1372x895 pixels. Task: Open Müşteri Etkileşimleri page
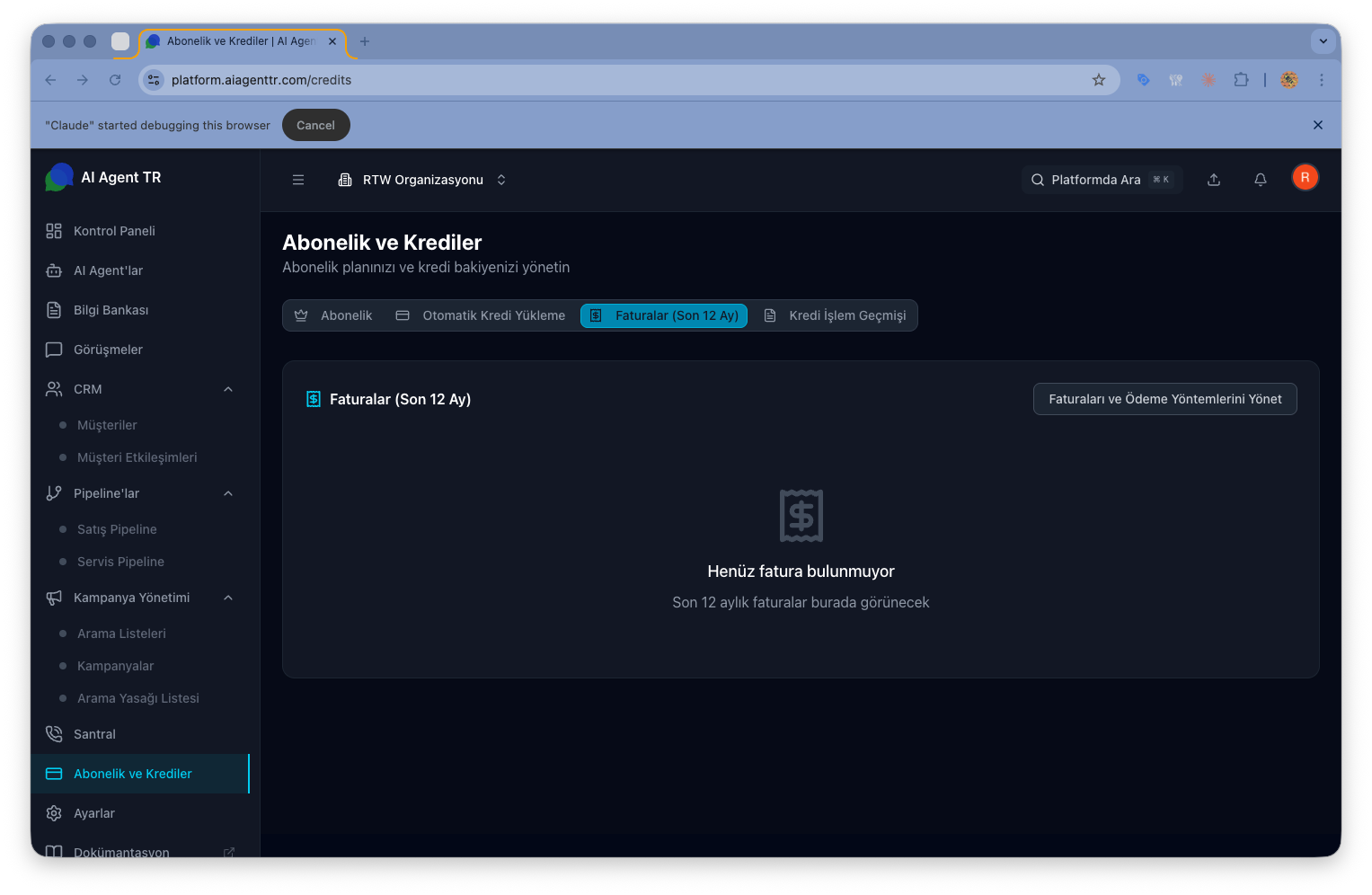click(137, 457)
